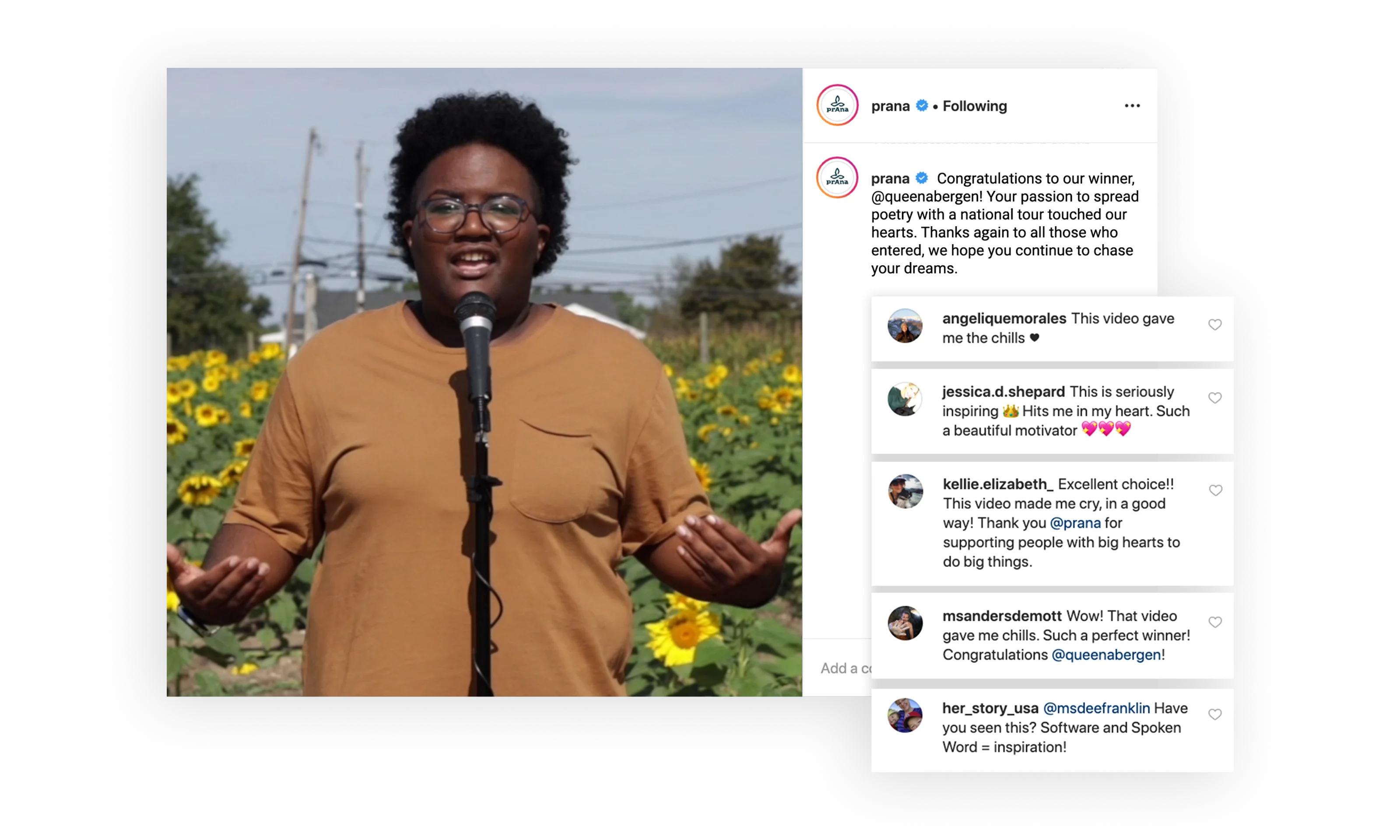
Task: Click the @prana mention in kellie.elizabeth_'s comment
Action: click(x=1075, y=523)
